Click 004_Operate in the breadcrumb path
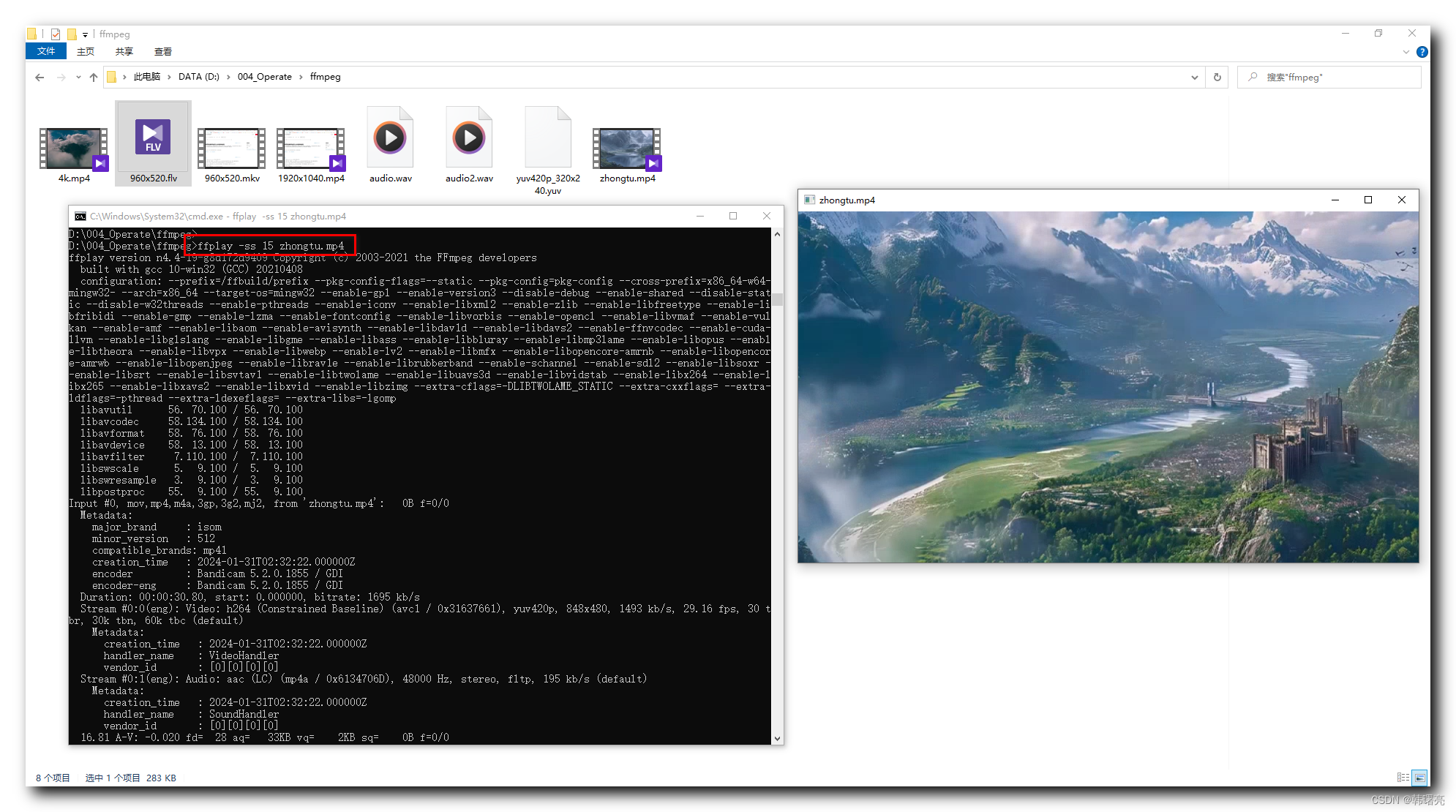The image size is (1456, 812). [x=264, y=77]
